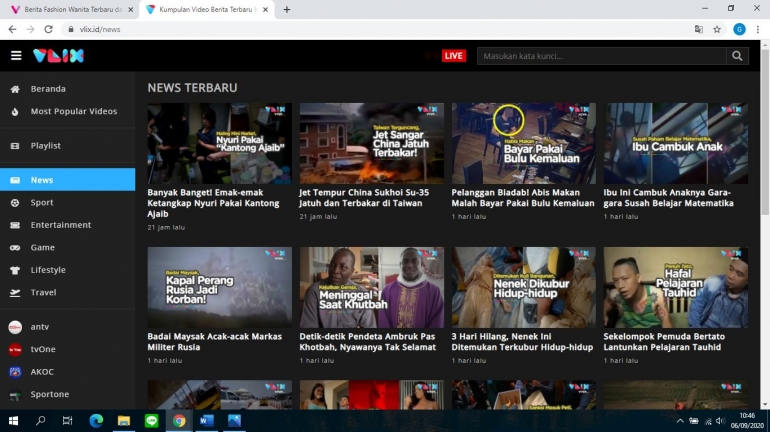Open thumbnail Bayar Pakai Bulu Kemaluan
This screenshot has height=432, width=770.
coord(523,143)
